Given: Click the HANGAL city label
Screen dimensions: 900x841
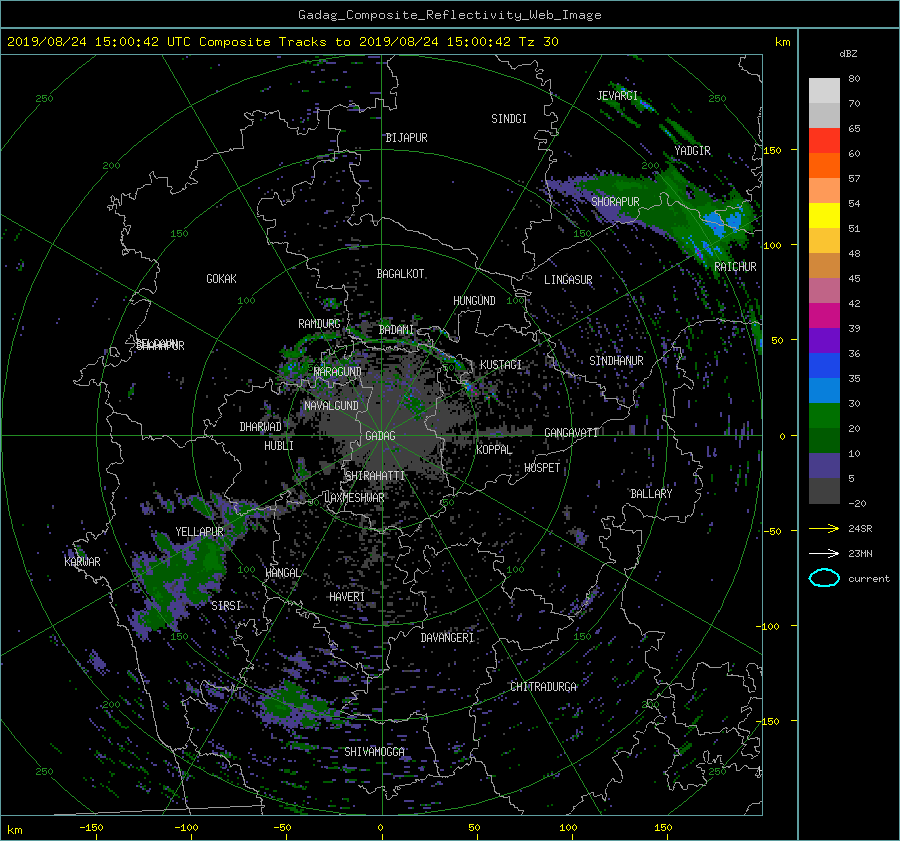Looking at the screenshot, I should point(283,573).
